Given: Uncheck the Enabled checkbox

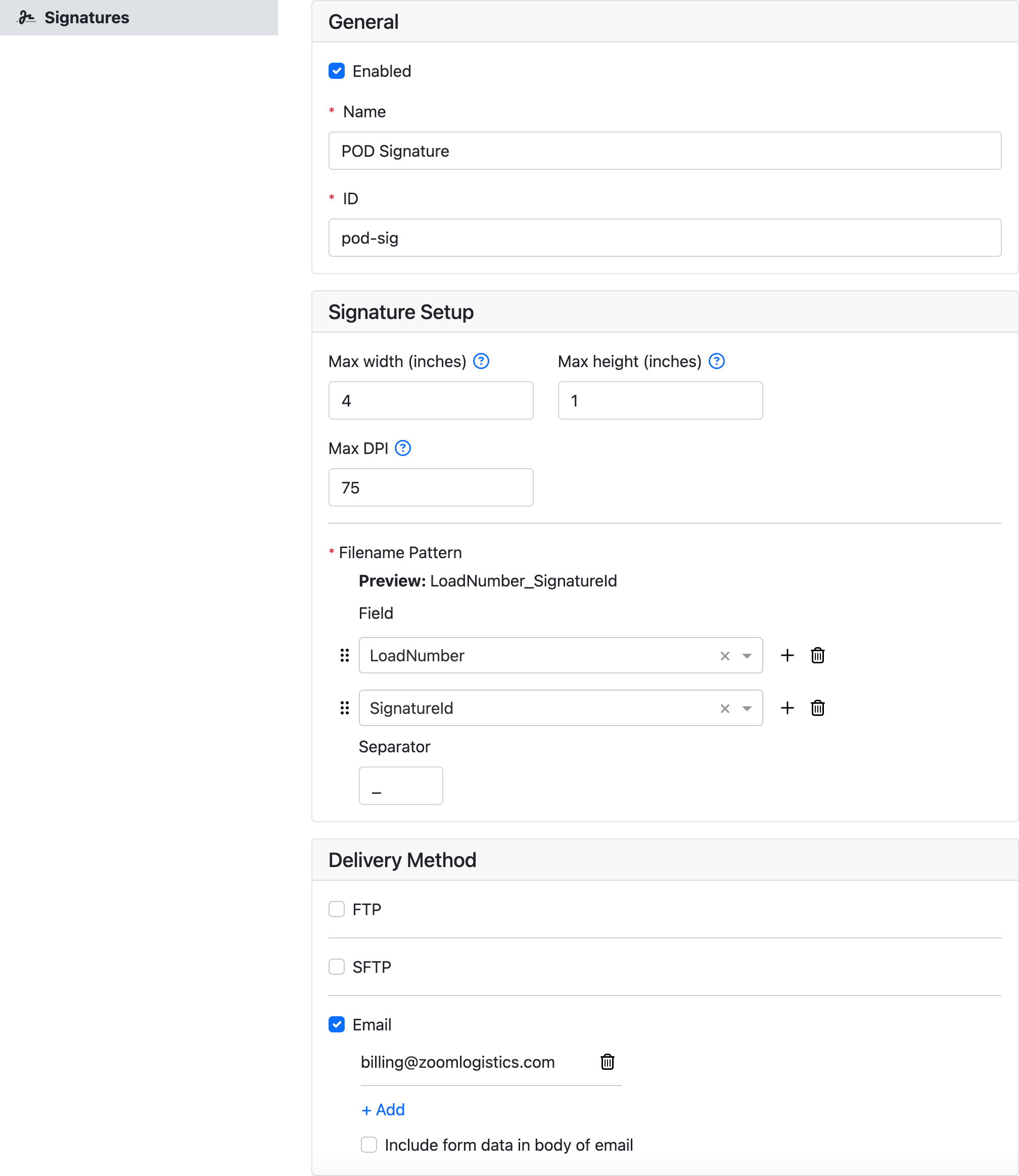Looking at the screenshot, I should click(337, 71).
